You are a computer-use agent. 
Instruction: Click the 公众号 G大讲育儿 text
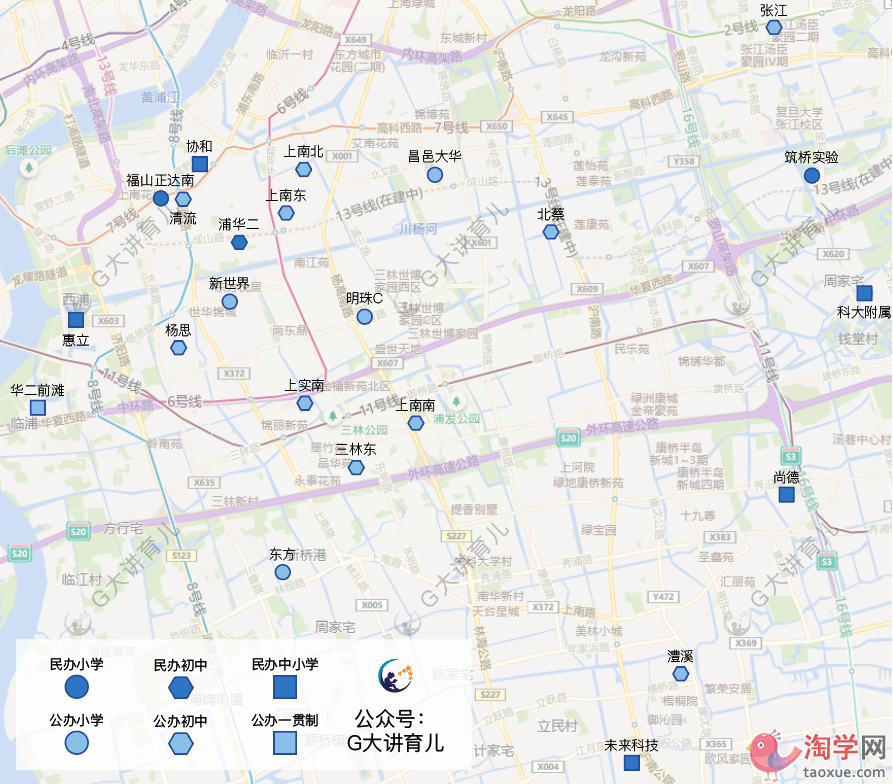point(395,731)
